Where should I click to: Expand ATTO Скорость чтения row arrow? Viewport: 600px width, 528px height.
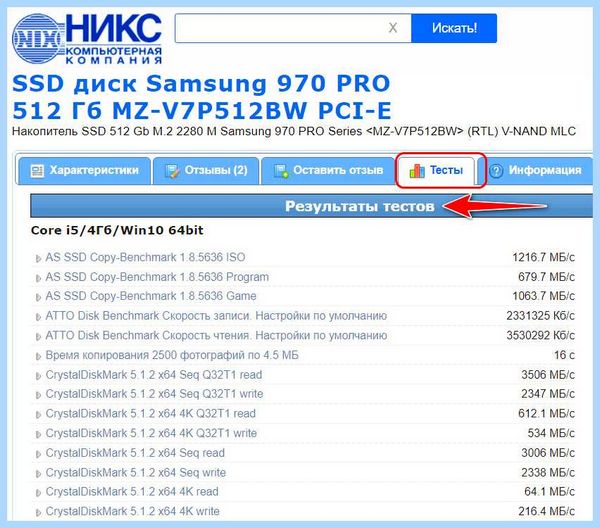coord(38,337)
